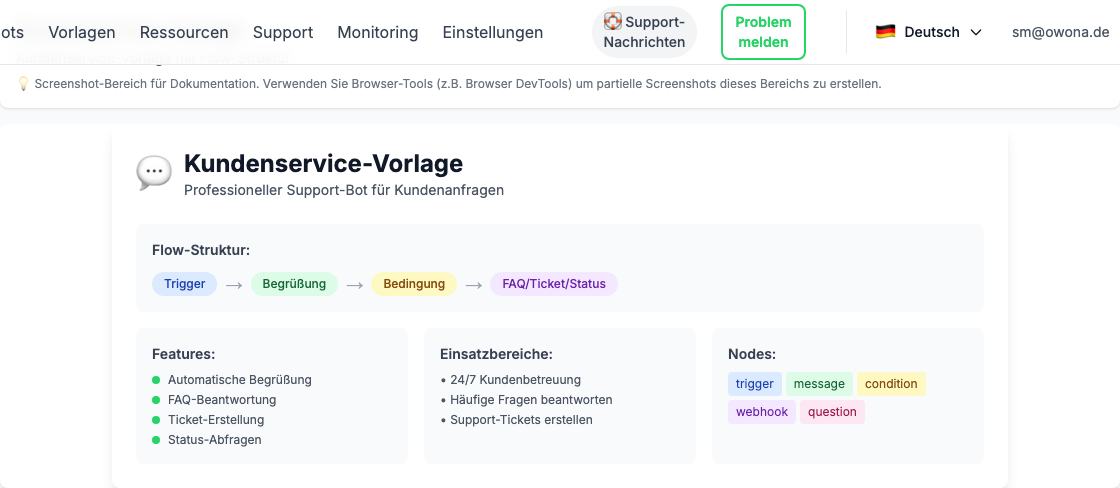
Task: Go to the Support nav item
Action: 283,32
